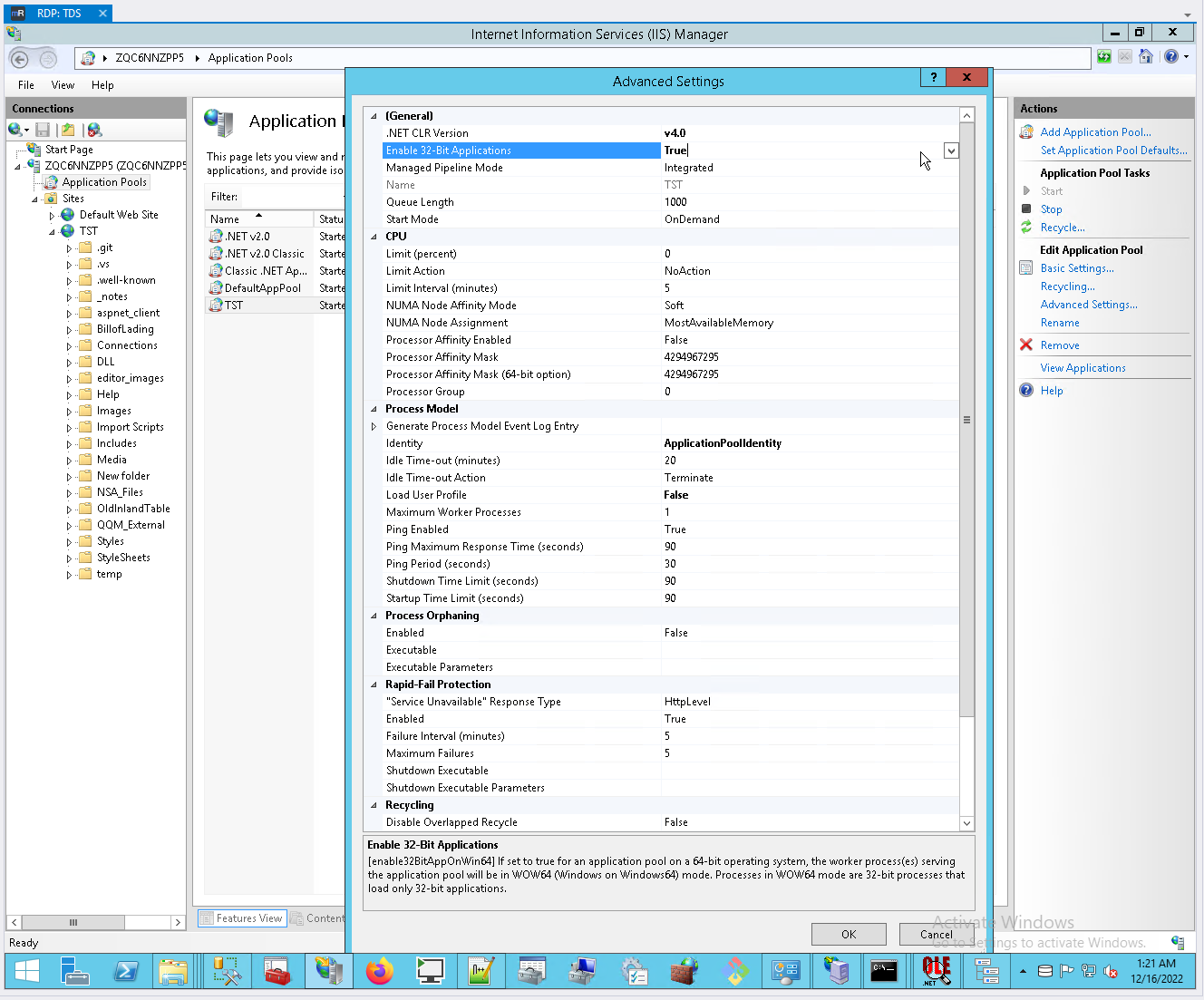Click the Basic Settings page icon
1204x1000 pixels.
point(1026,268)
